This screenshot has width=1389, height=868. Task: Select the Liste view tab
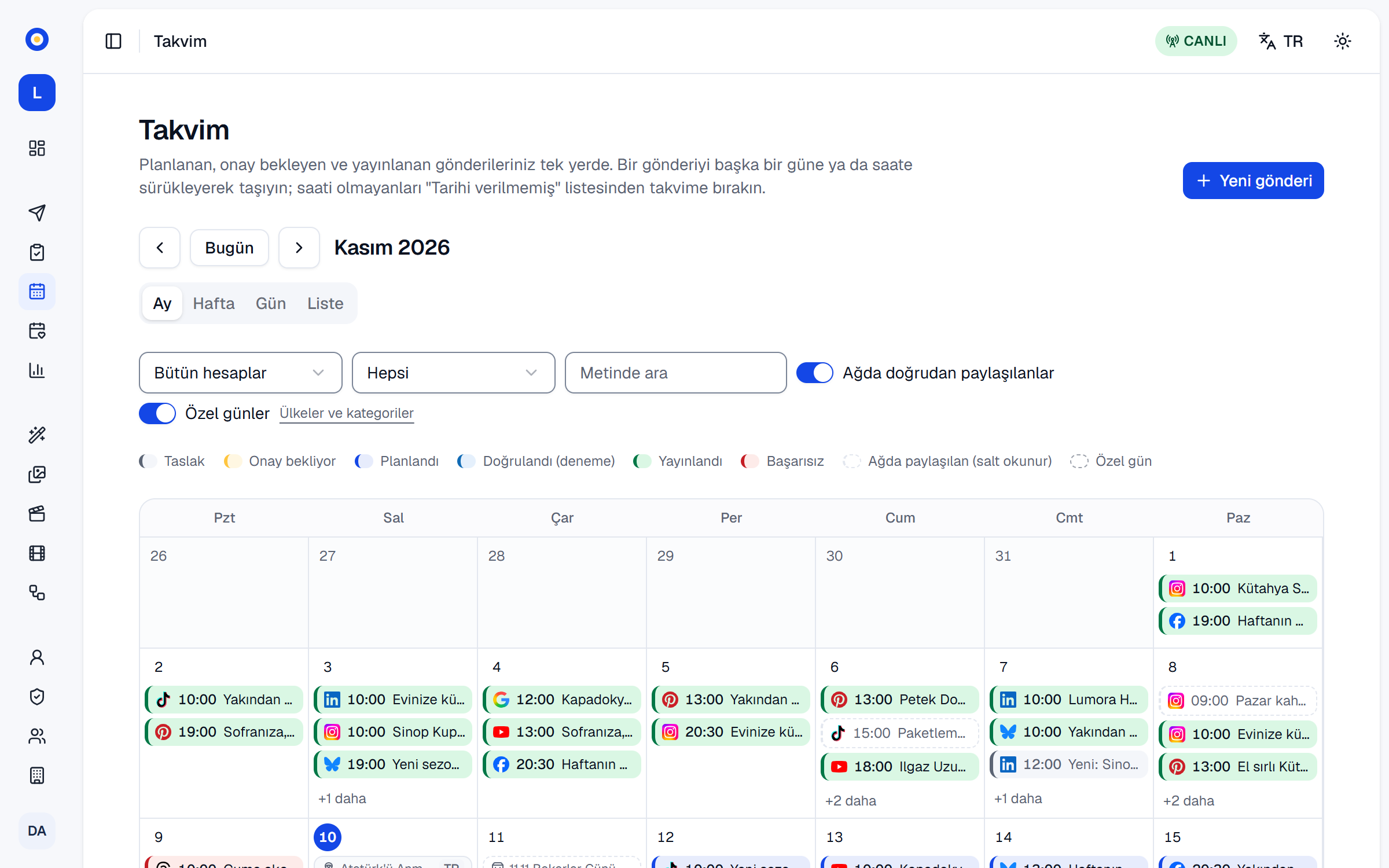click(x=325, y=303)
